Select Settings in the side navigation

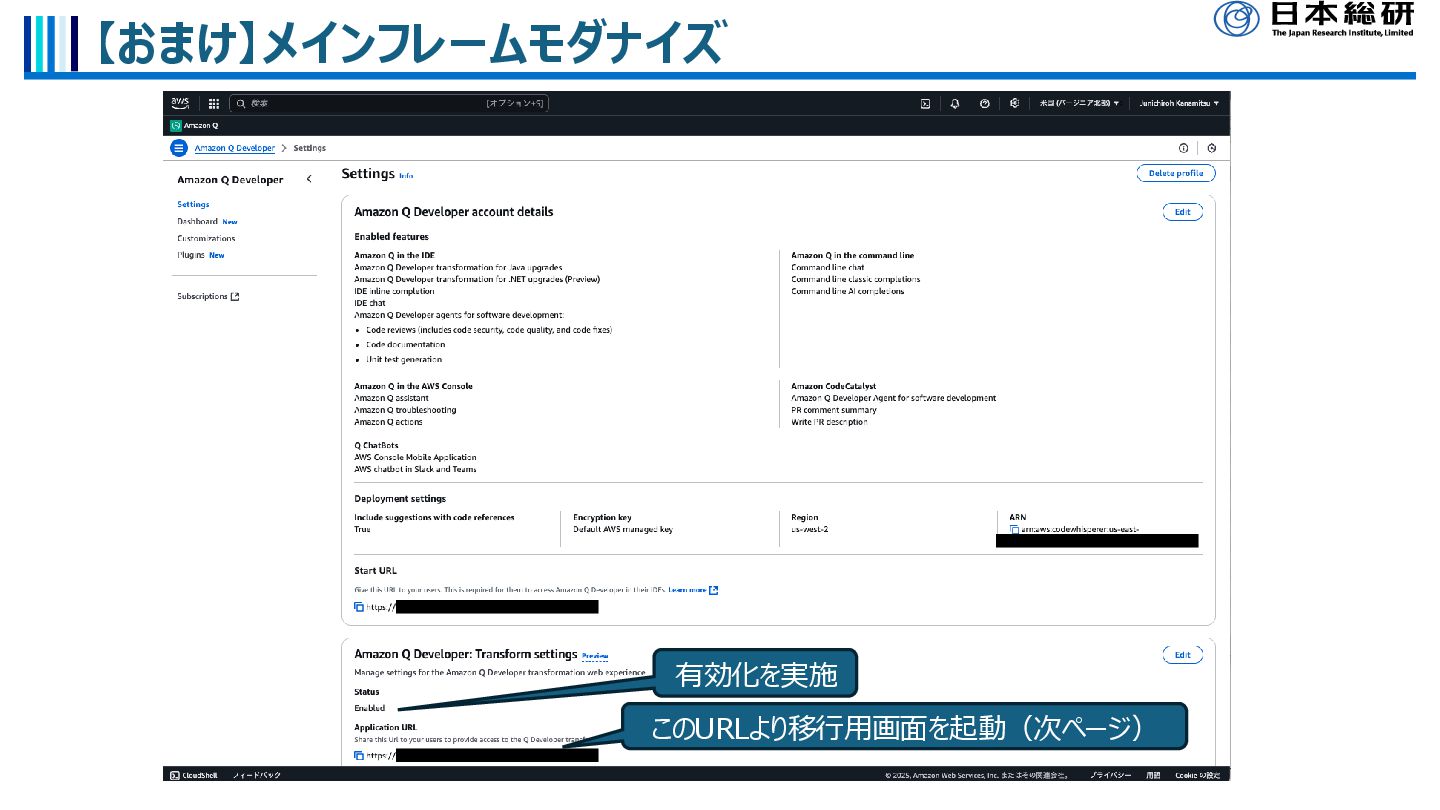click(193, 204)
